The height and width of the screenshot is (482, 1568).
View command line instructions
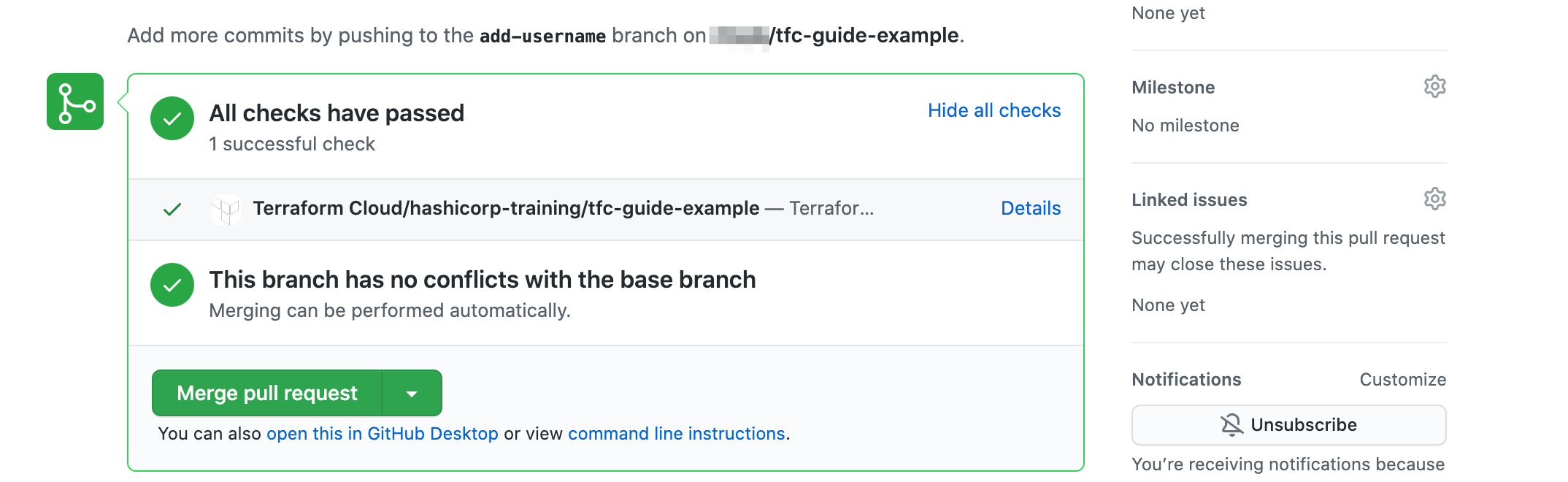[x=677, y=434]
